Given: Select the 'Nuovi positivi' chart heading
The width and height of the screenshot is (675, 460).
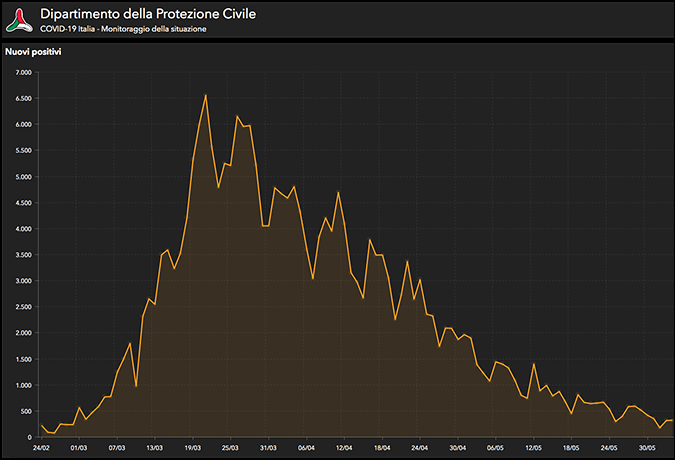Looking at the screenshot, I should [33, 51].
